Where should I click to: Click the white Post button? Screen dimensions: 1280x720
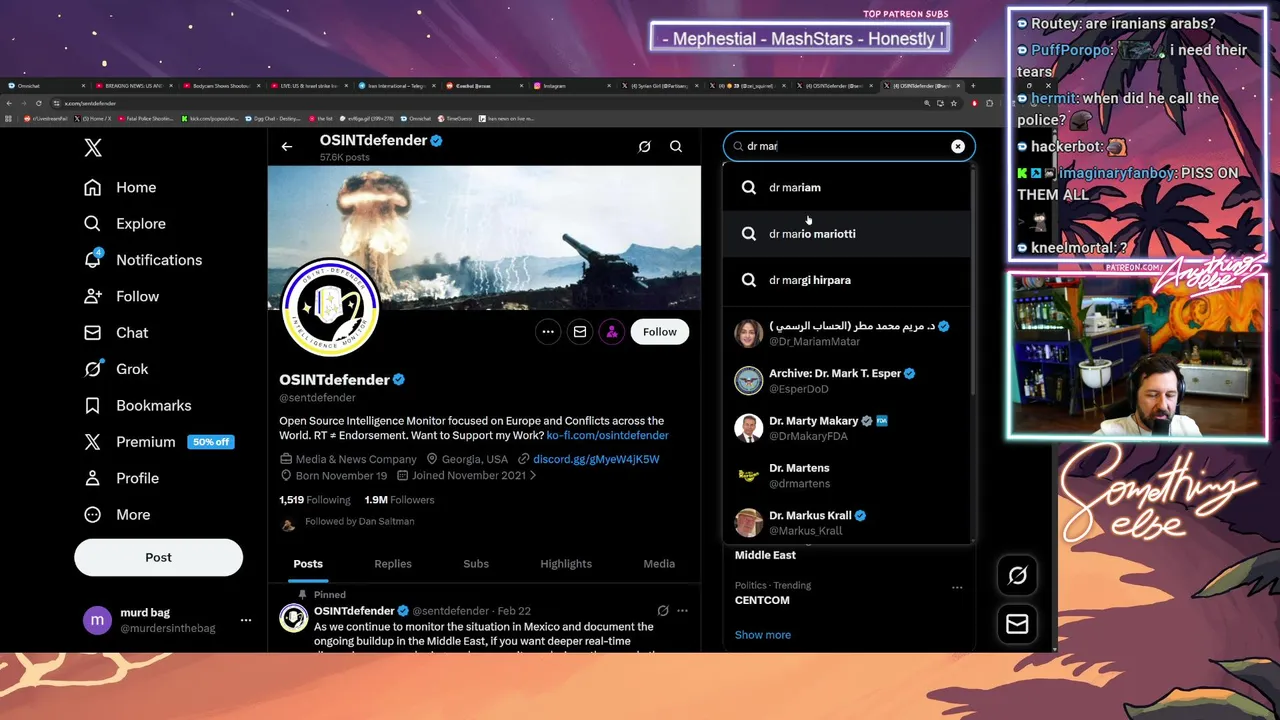coord(158,558)
